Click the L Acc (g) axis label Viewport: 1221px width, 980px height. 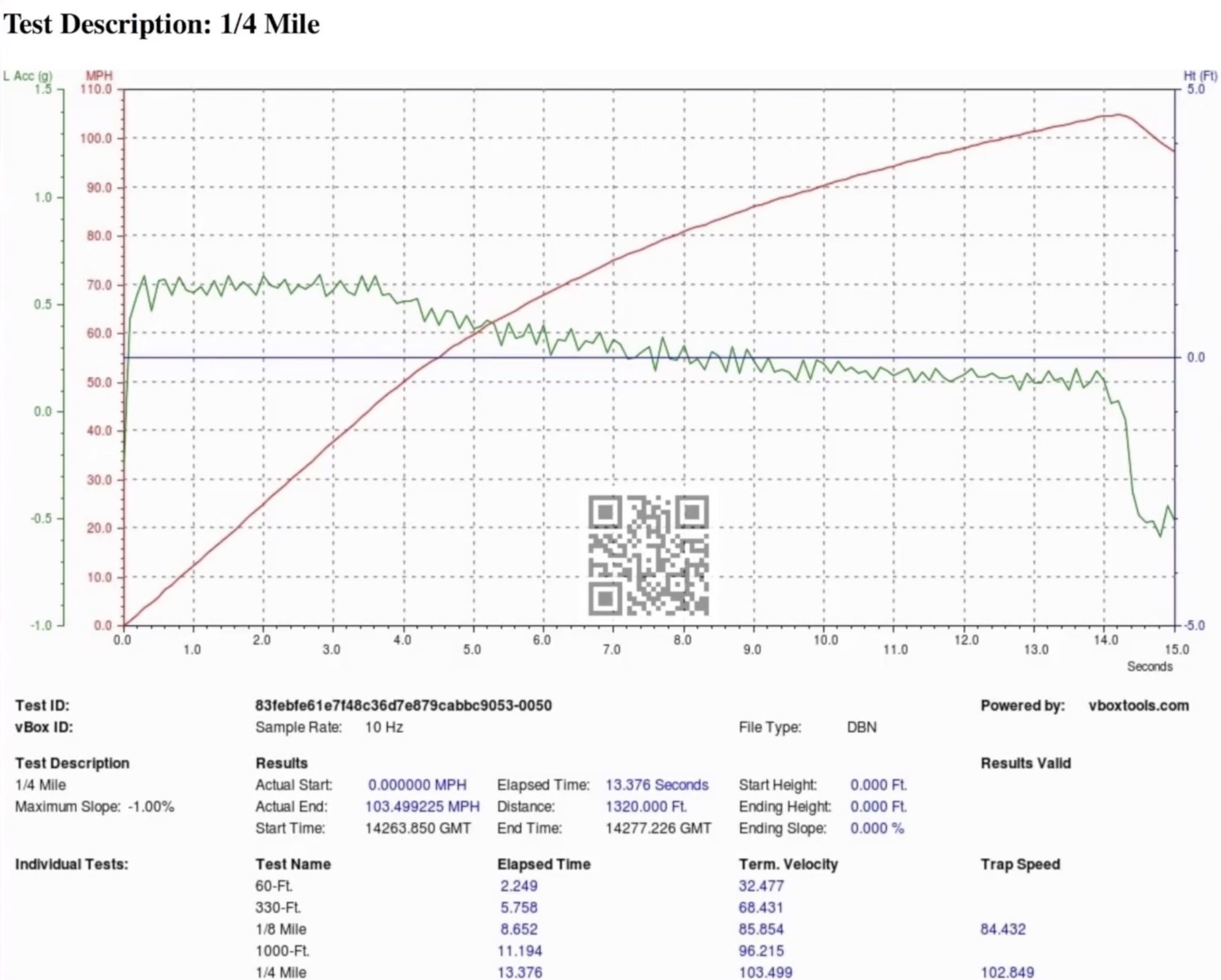click(x=26, y=75)
